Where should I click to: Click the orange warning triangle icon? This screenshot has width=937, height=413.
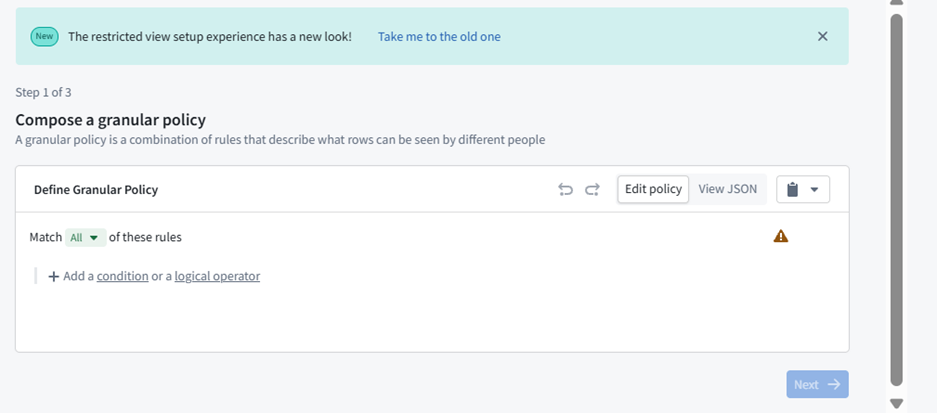pyautogui.click(x=781, y=237)
